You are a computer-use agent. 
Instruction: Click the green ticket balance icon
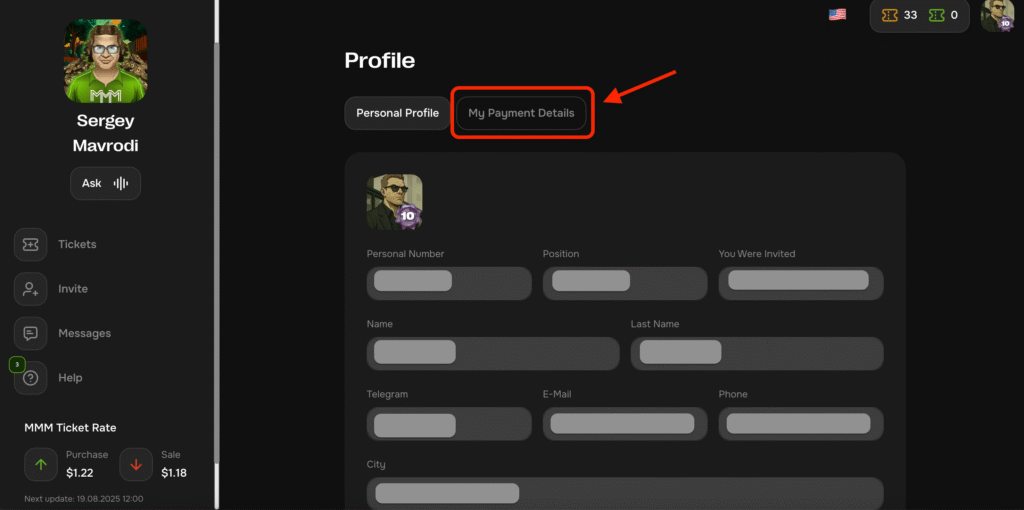(937, 15)
